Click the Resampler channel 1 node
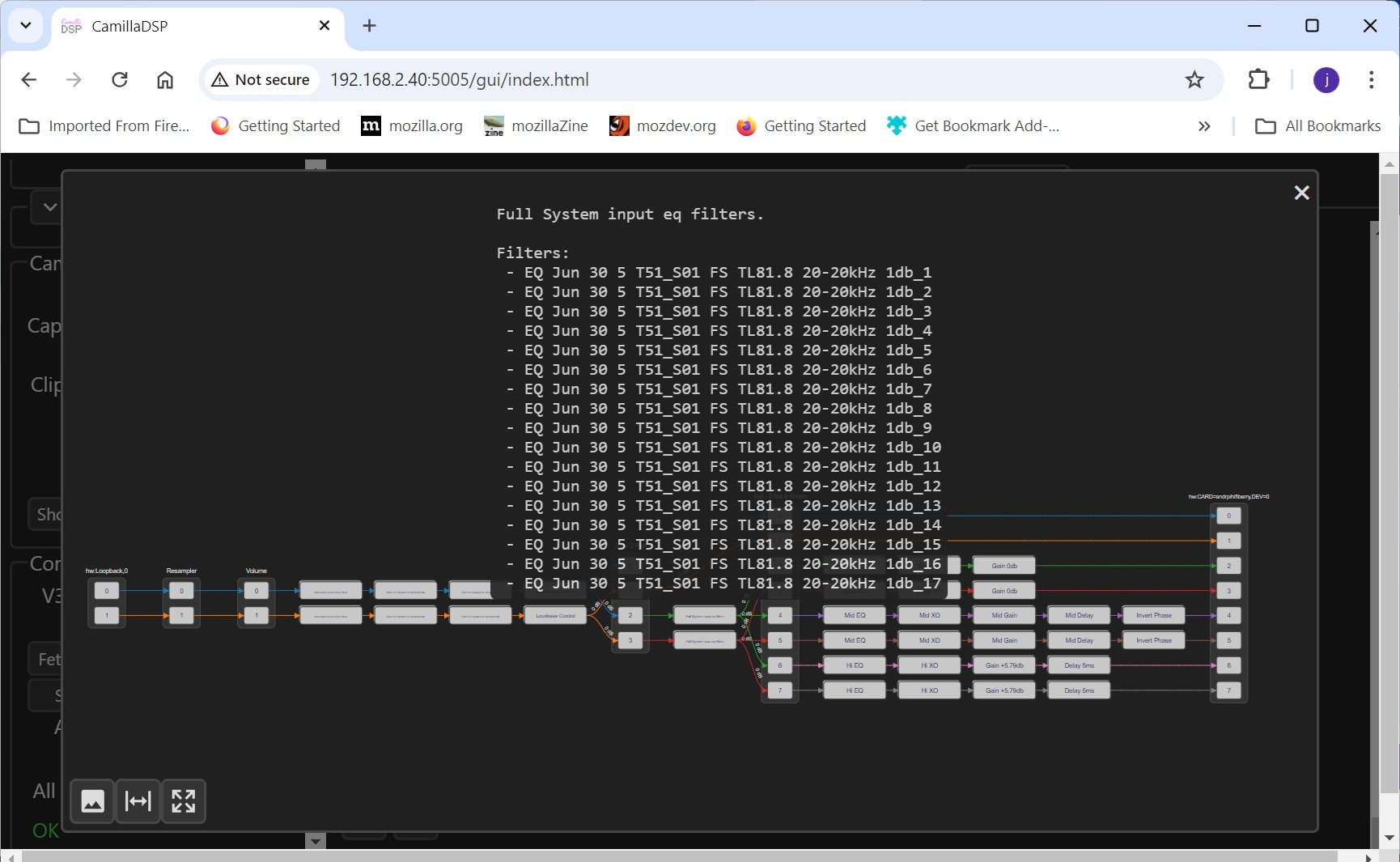Viewport: 1400px width, 862px height. point(181,616)
